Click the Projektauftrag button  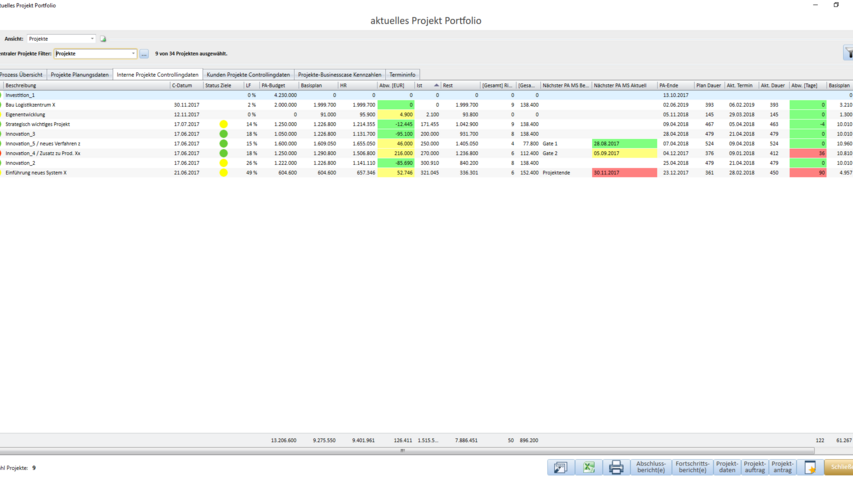point(755,467)
